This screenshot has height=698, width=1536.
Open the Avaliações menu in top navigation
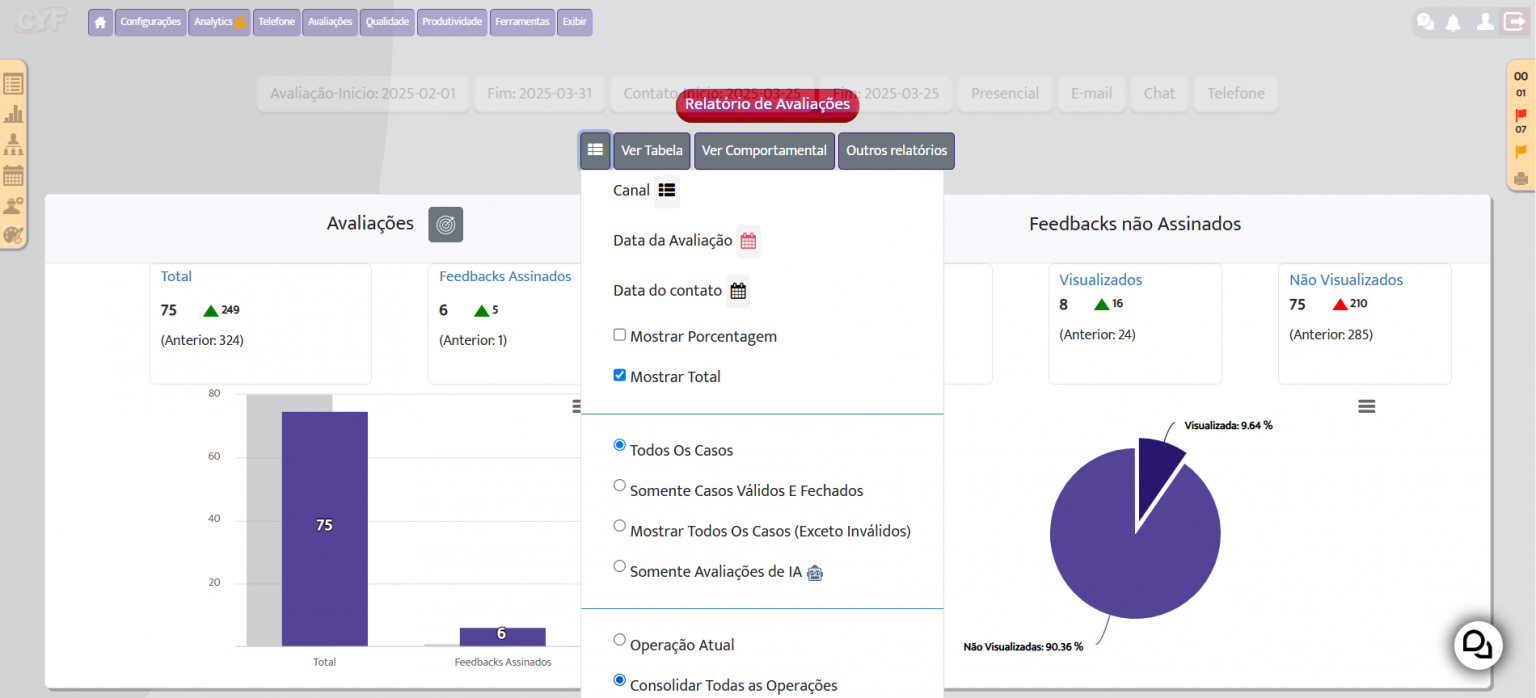[330, 22]
